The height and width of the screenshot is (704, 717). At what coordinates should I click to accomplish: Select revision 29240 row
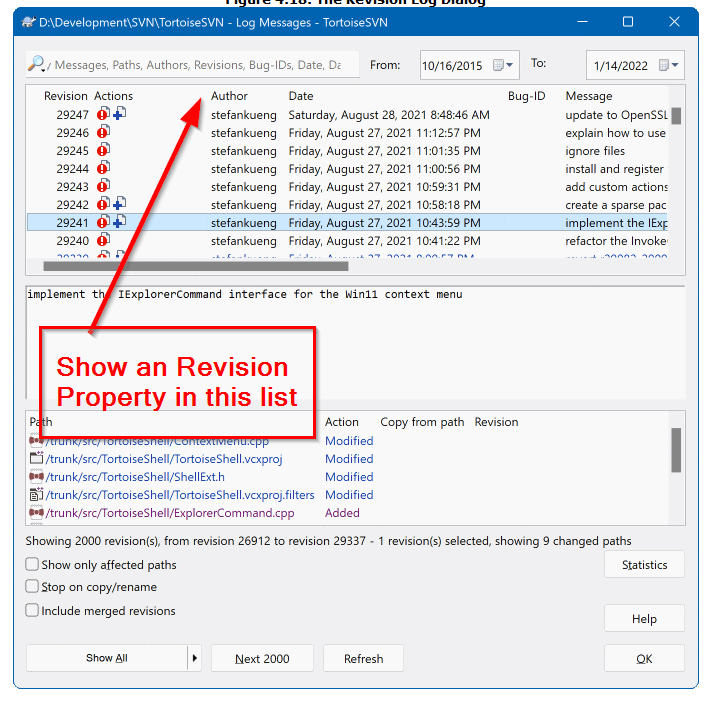[348, 240]
